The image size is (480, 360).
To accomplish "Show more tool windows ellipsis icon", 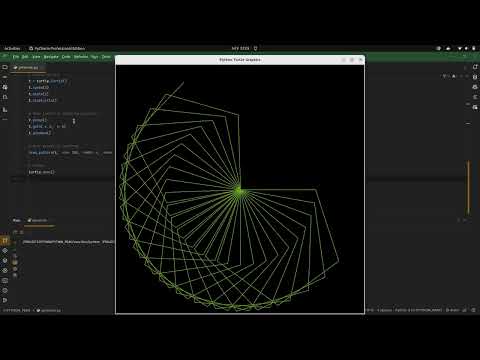I will click(5, 119).
